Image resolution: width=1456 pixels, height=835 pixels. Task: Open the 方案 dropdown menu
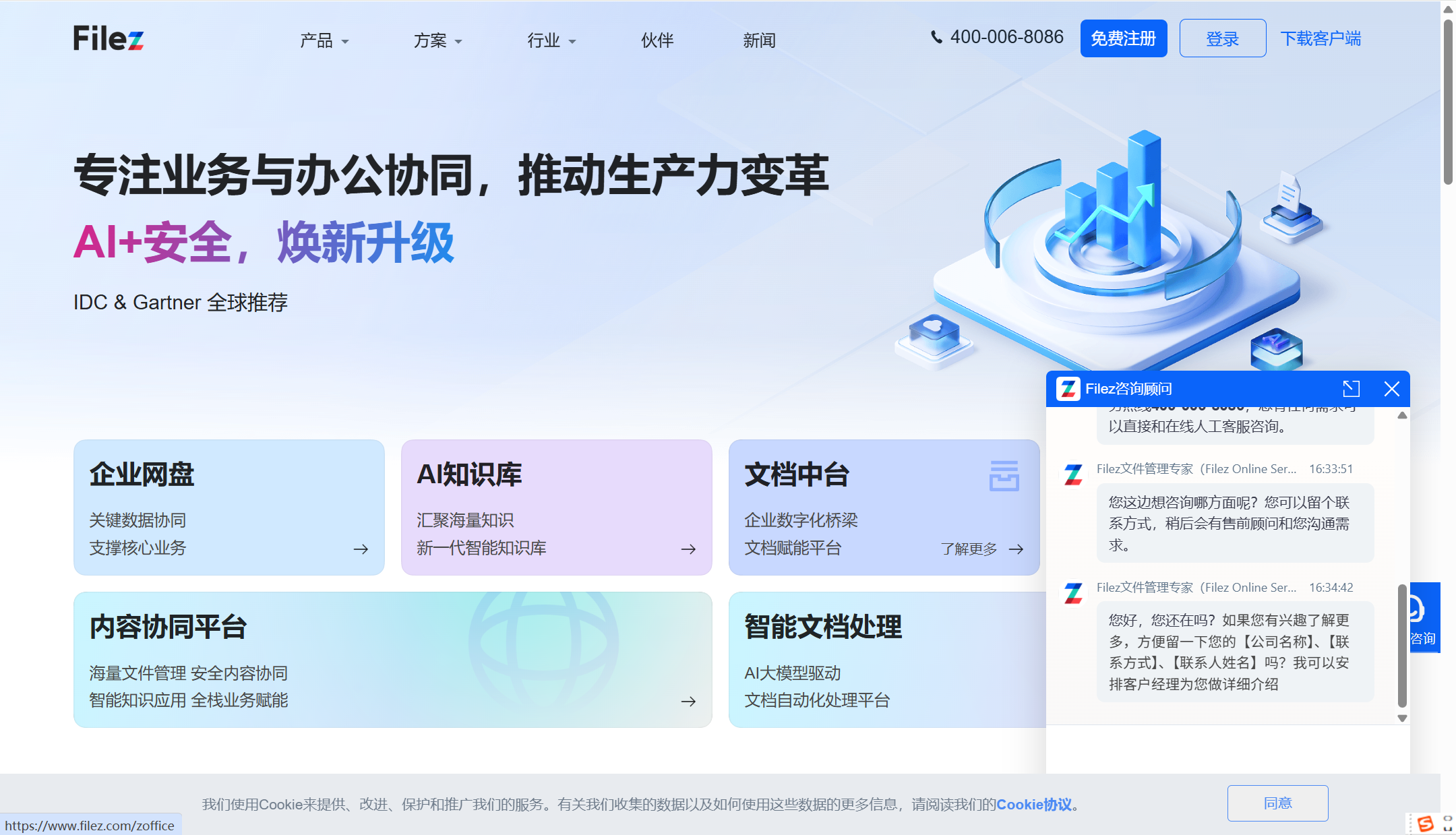click(x=437, y=40)
